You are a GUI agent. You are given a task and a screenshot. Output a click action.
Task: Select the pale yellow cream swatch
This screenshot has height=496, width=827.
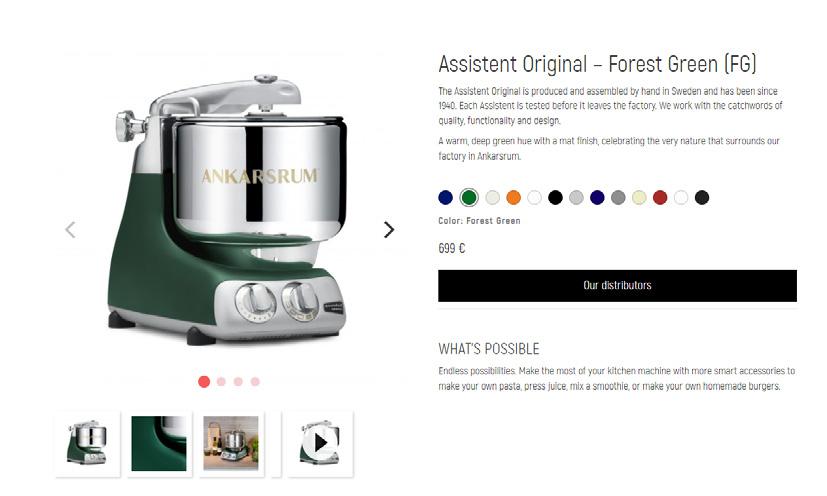639,198
